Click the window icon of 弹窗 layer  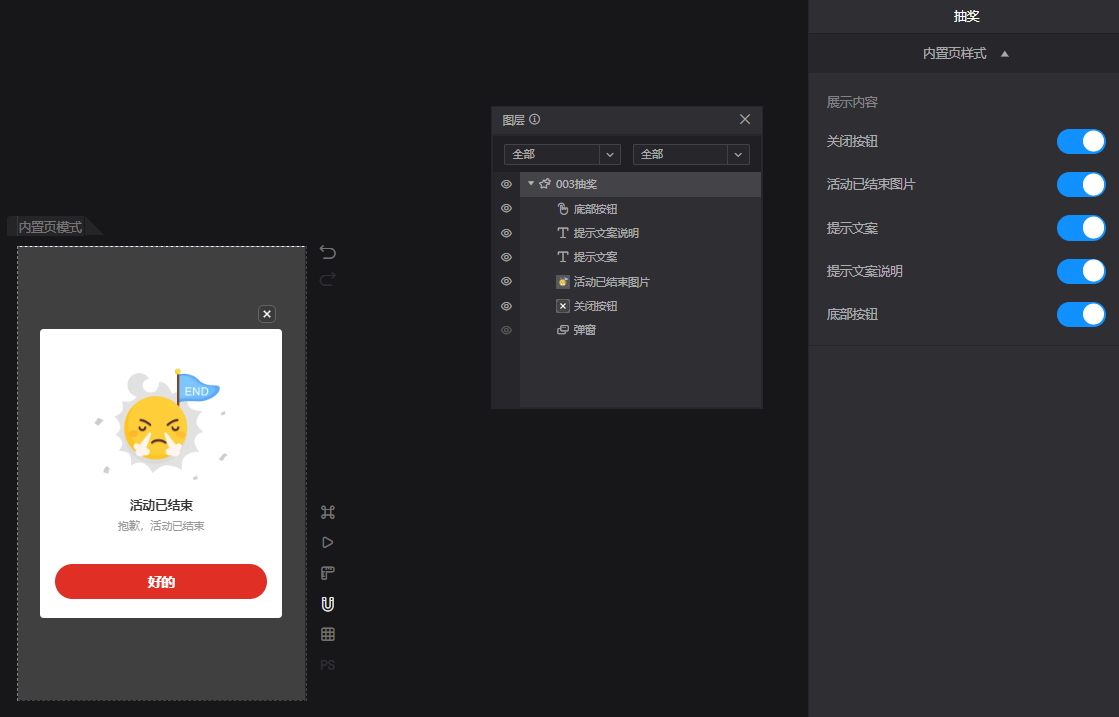pyautogui.click(x=562, y=330)
